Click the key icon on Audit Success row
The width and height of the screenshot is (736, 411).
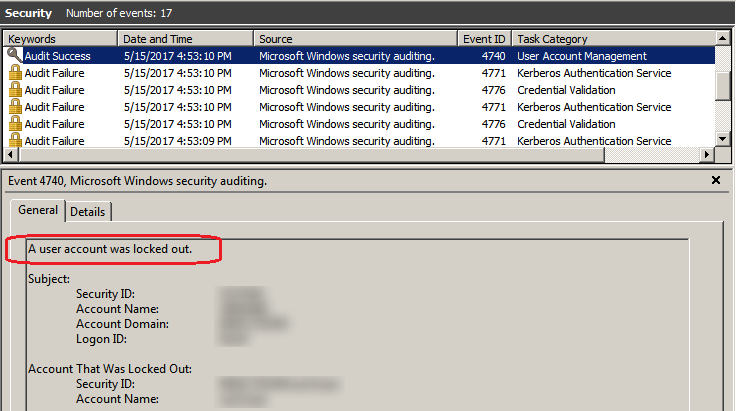click(14, 56)
